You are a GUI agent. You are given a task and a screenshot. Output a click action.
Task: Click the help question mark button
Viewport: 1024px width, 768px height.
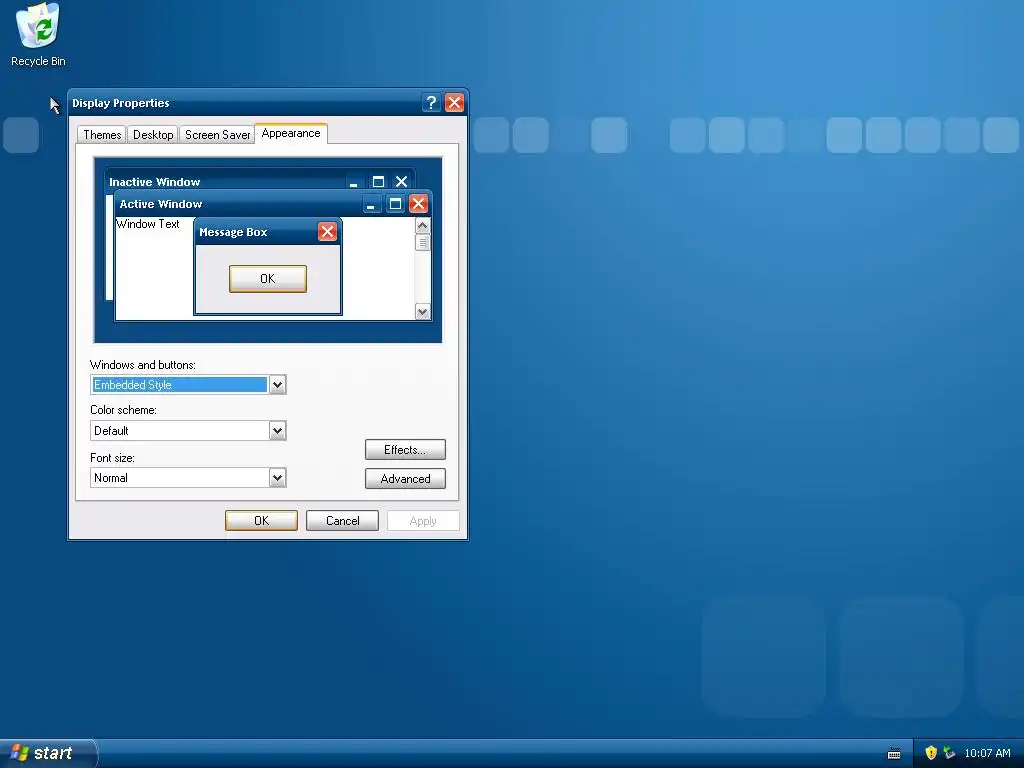click(431, 103)
